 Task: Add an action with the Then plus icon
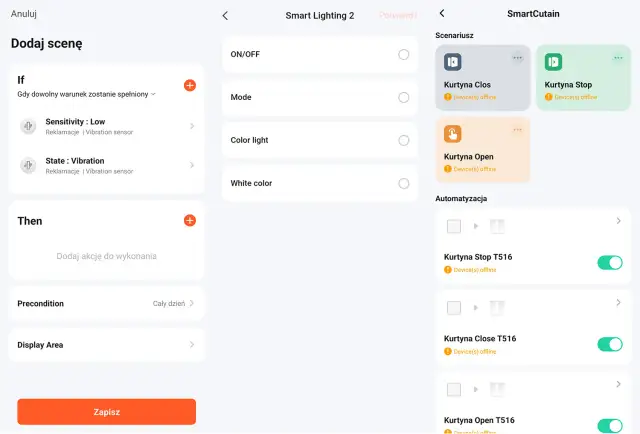coord(189,220)
